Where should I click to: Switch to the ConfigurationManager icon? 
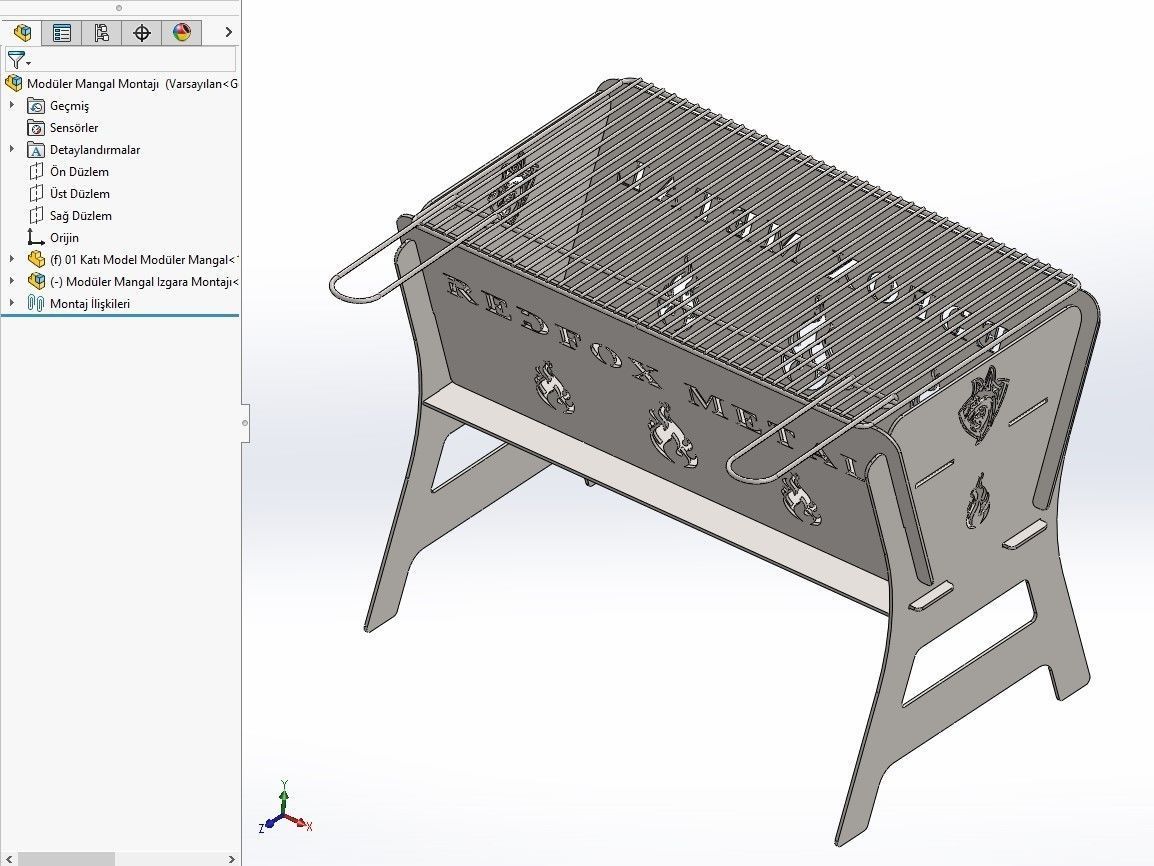pyautogui.click(x=102, y=32)
